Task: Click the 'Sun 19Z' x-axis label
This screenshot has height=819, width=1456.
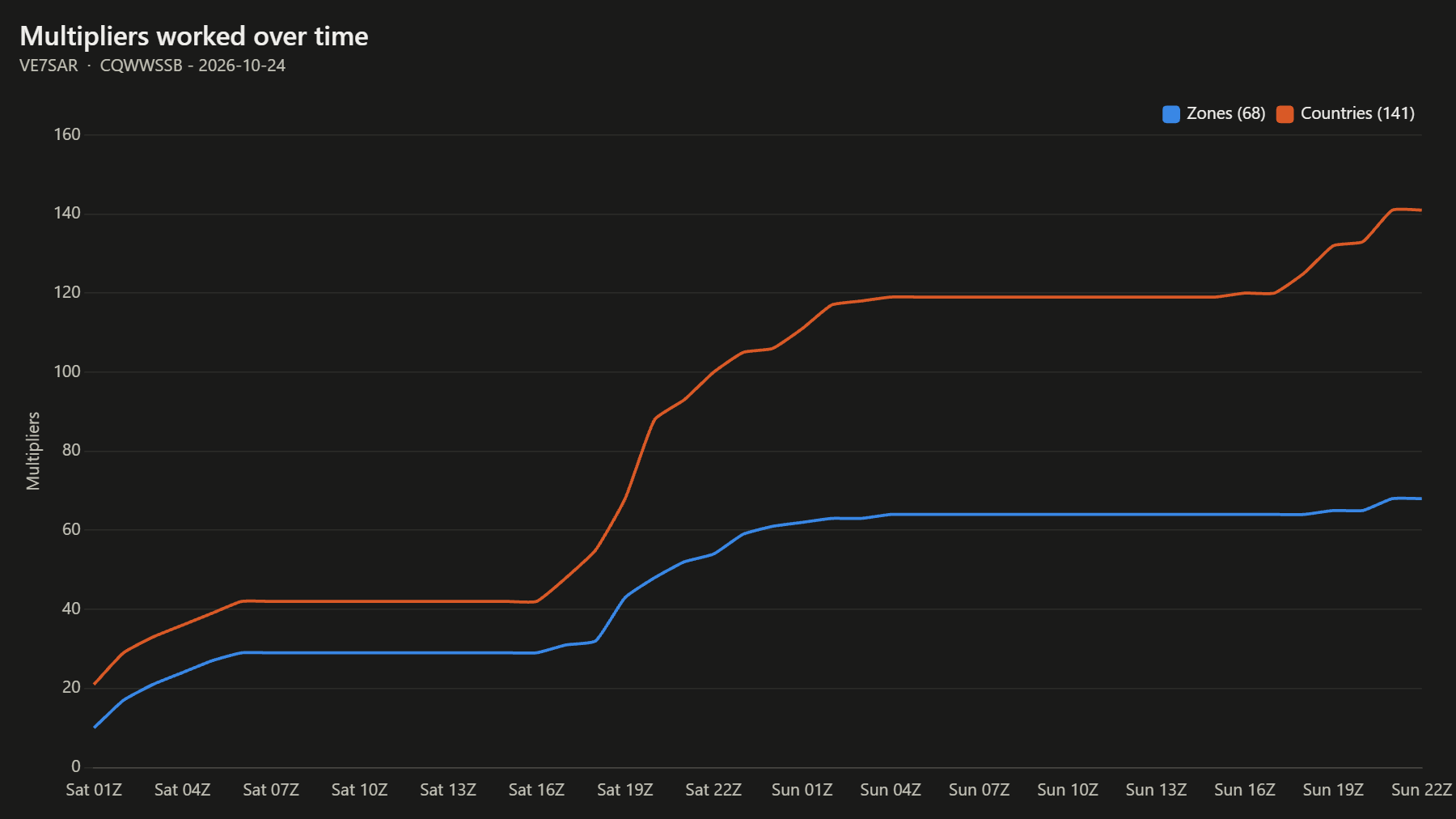Action: 1333,790
